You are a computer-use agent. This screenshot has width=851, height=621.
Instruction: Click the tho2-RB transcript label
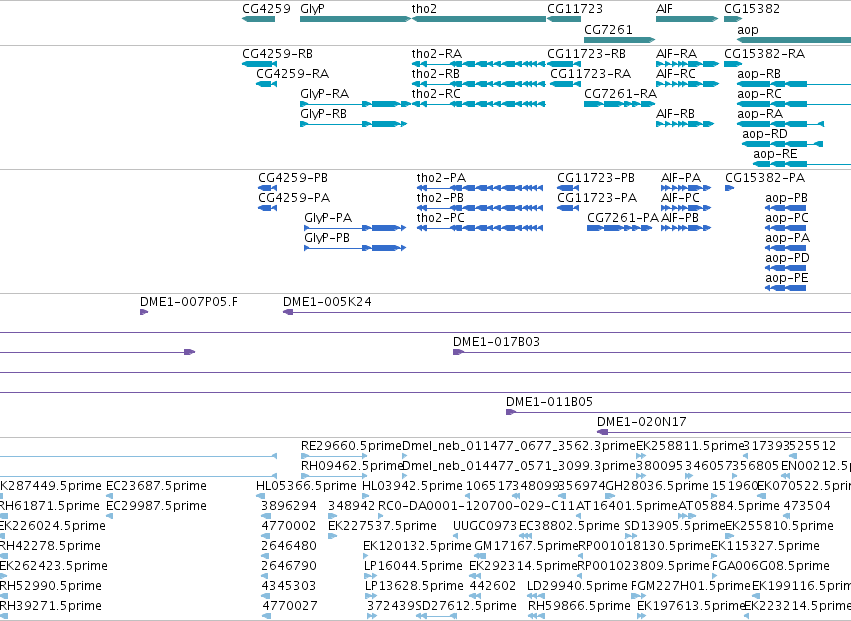click(x=436, y=74)
